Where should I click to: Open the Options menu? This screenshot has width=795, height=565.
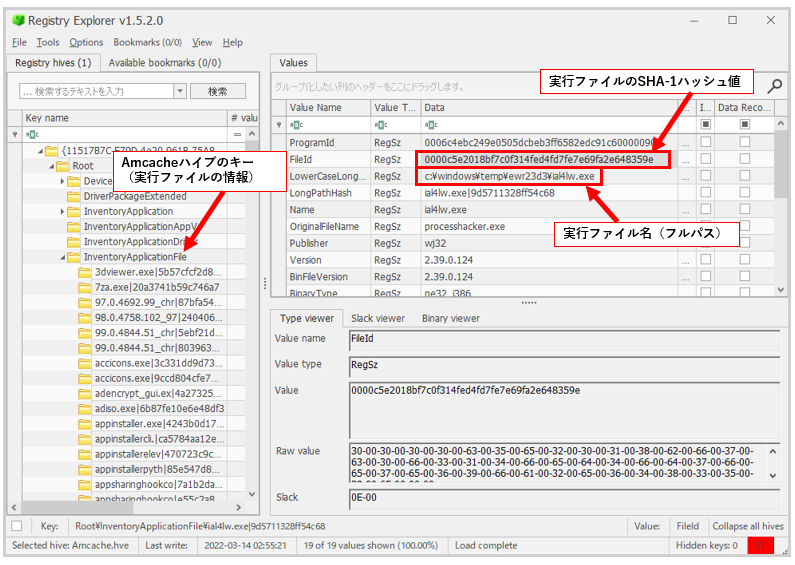[x=86, y=42]
